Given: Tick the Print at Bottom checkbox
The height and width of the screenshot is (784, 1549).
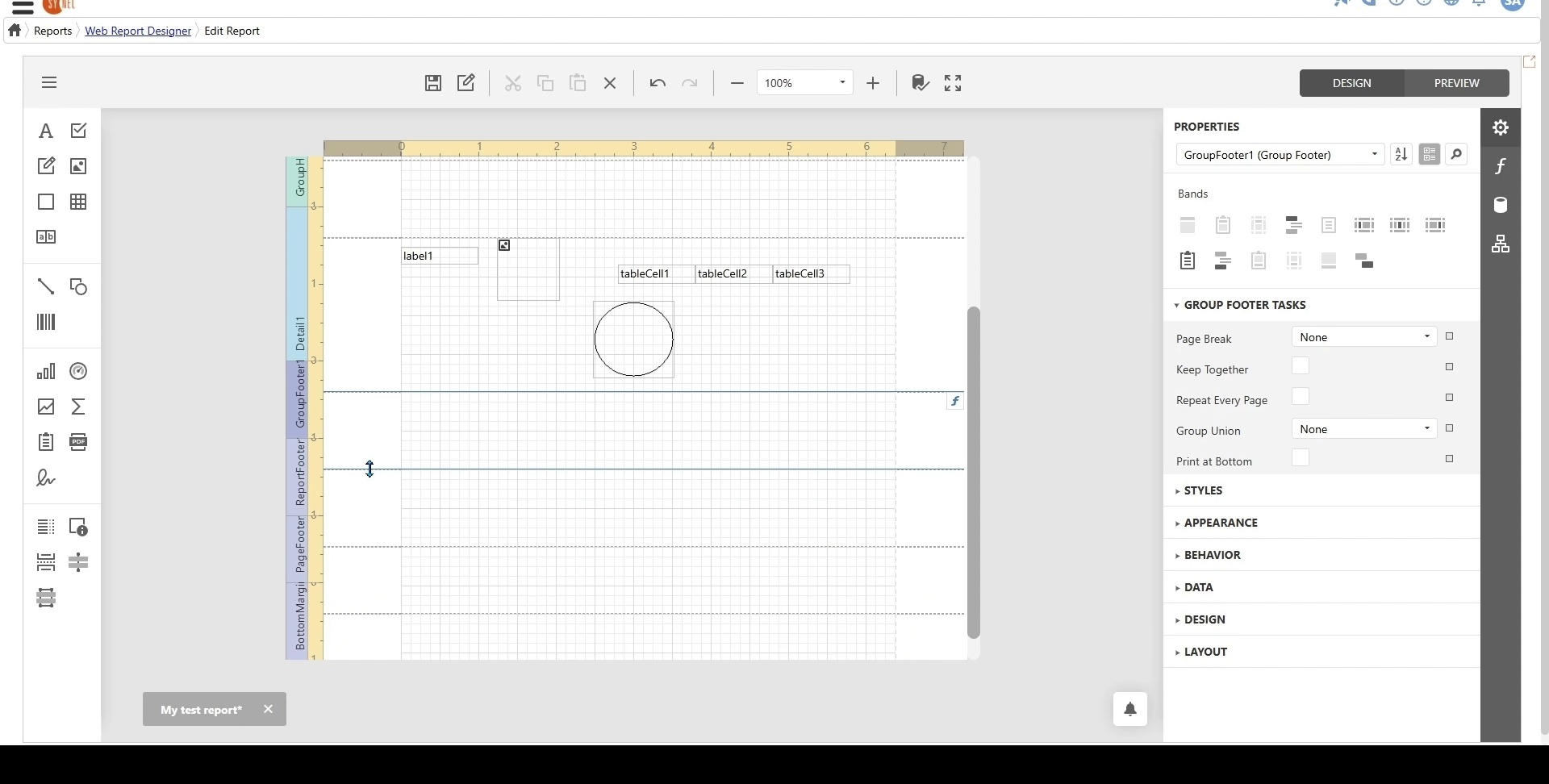Looking at the screenshot, I should tap(1301, 458).
